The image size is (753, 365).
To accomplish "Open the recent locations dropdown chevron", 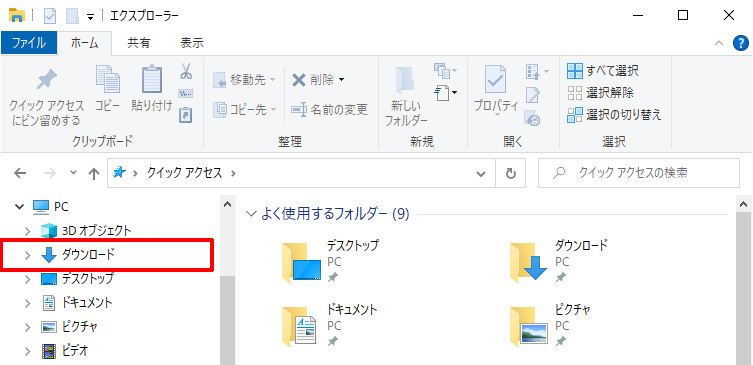I will point(73,173).
